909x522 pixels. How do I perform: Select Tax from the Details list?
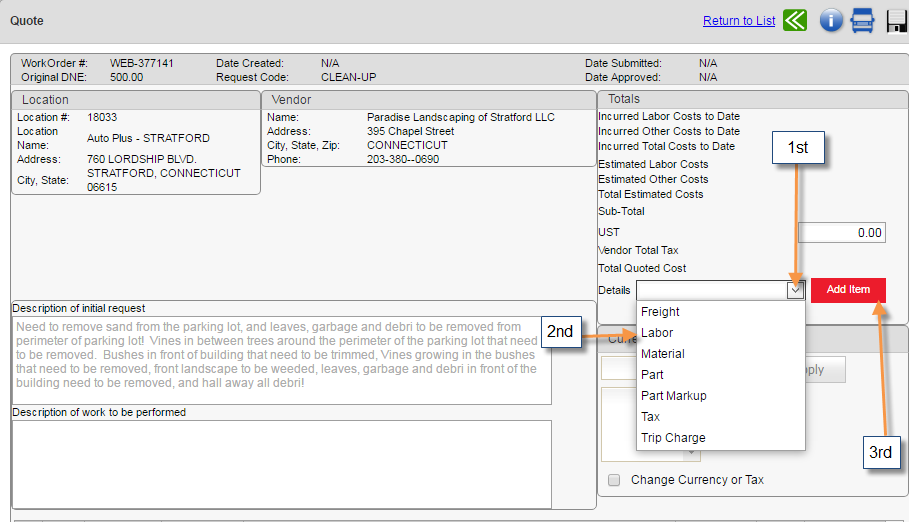click(650, 417)
